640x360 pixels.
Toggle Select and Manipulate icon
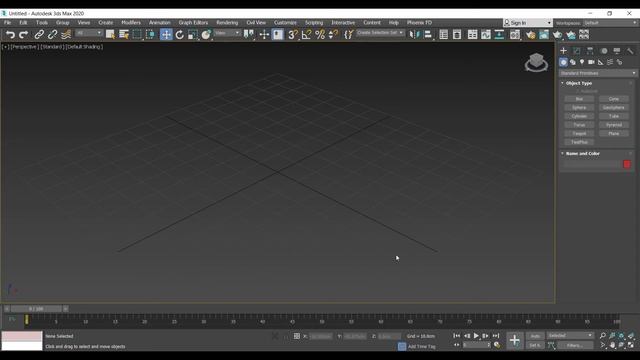coord(264,35)
